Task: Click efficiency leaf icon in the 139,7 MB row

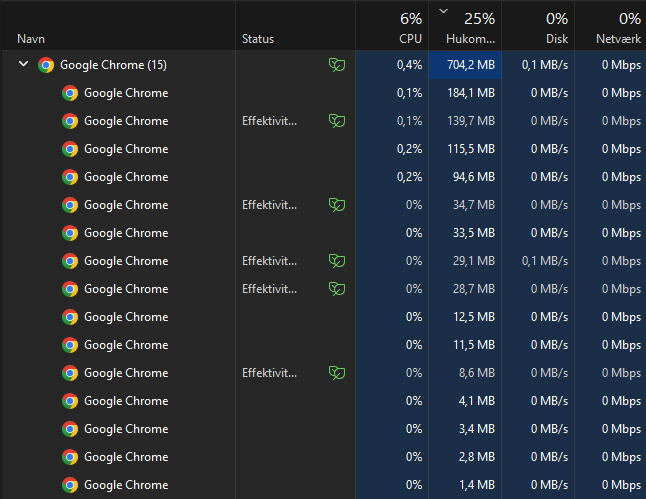Action: point(337,121)
